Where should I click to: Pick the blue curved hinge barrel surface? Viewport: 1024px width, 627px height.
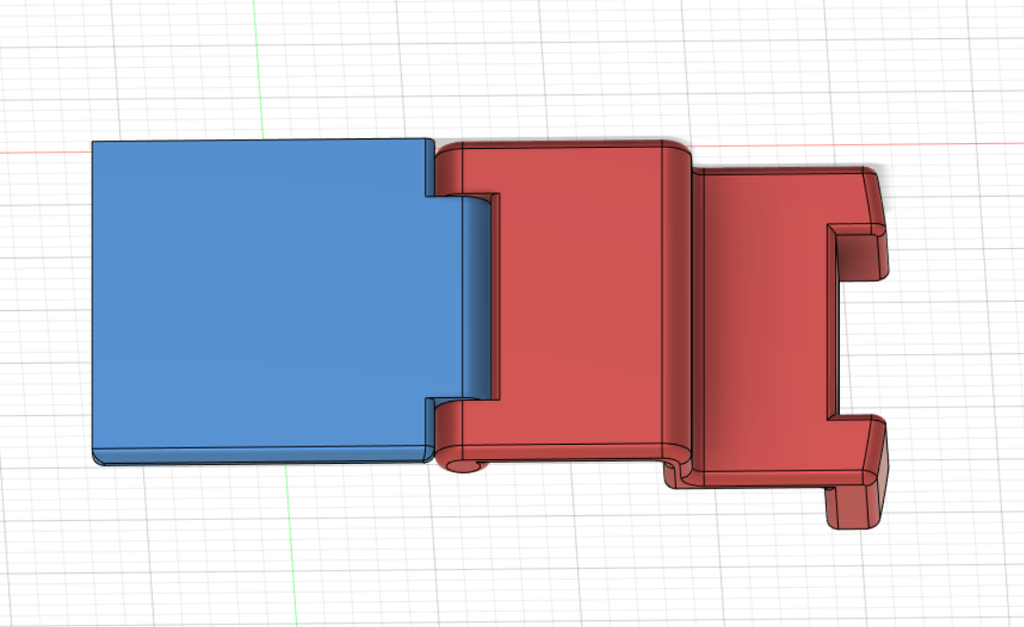click(480, 300)
